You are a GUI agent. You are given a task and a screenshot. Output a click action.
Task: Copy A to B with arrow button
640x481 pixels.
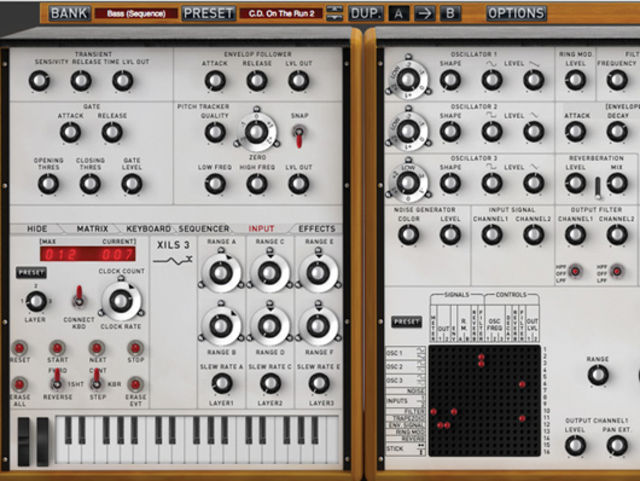tap(424, 14)
